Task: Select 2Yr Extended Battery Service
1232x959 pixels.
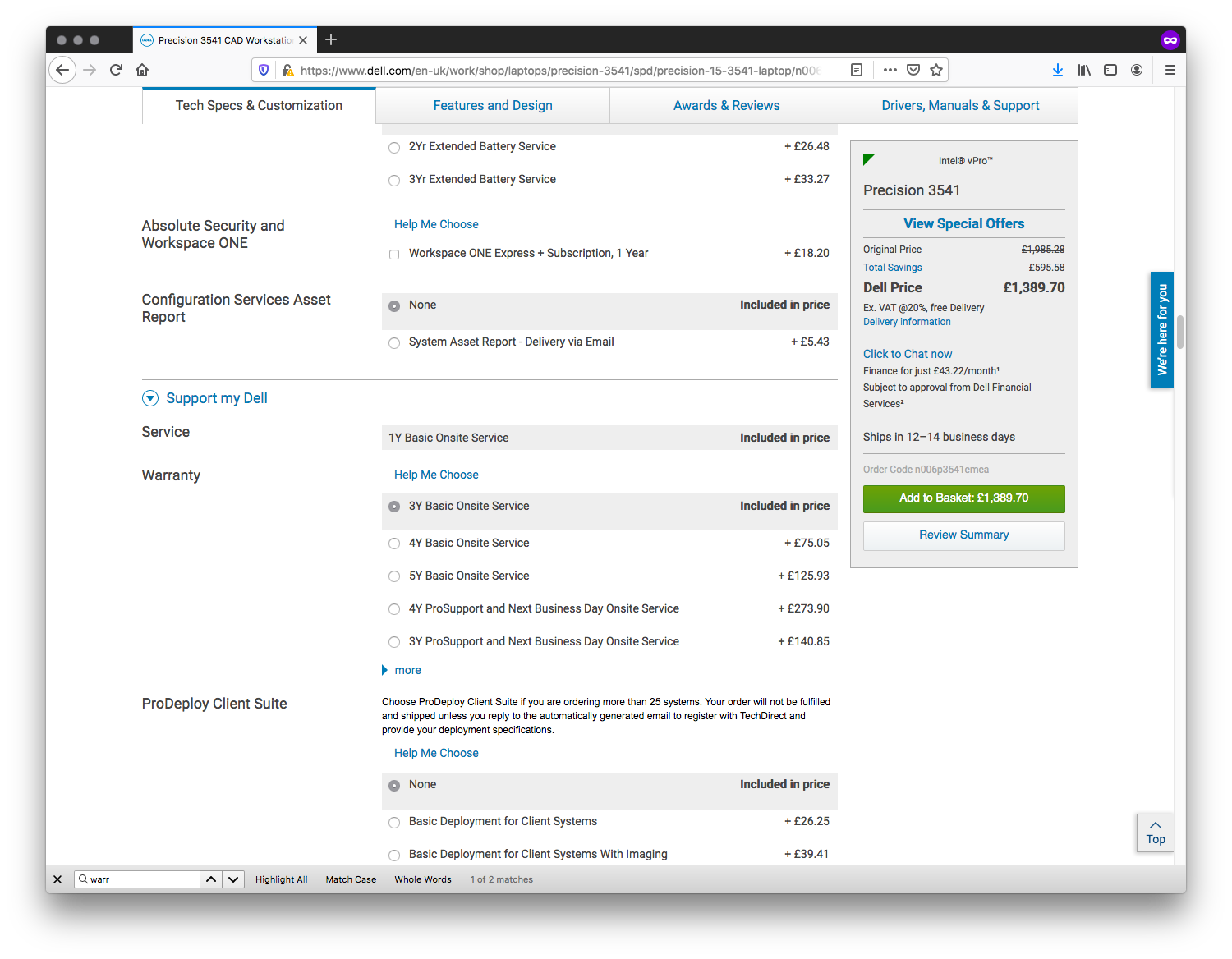Action: pos(394,147)
